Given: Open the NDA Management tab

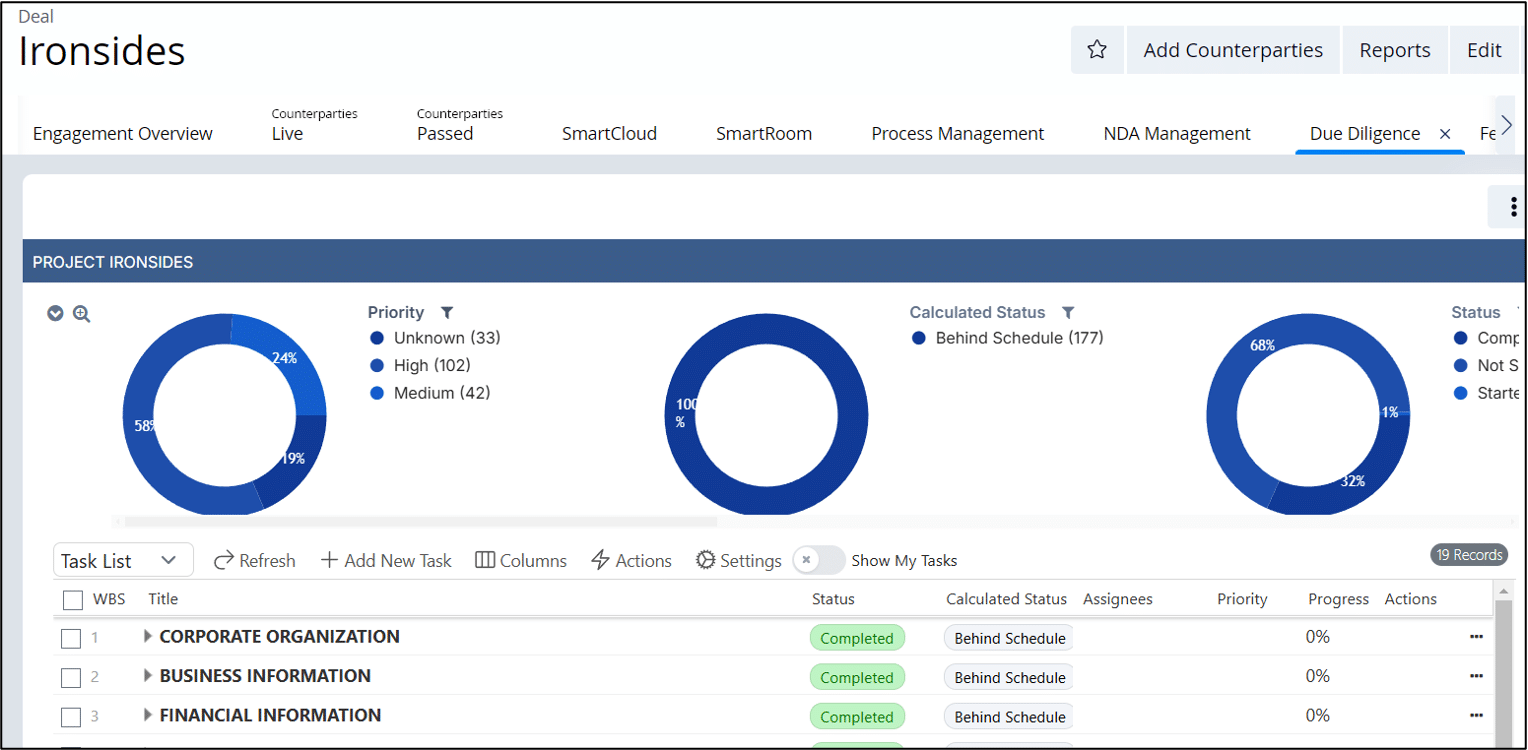Looking at the screenshot, I should pos(1177,134).
